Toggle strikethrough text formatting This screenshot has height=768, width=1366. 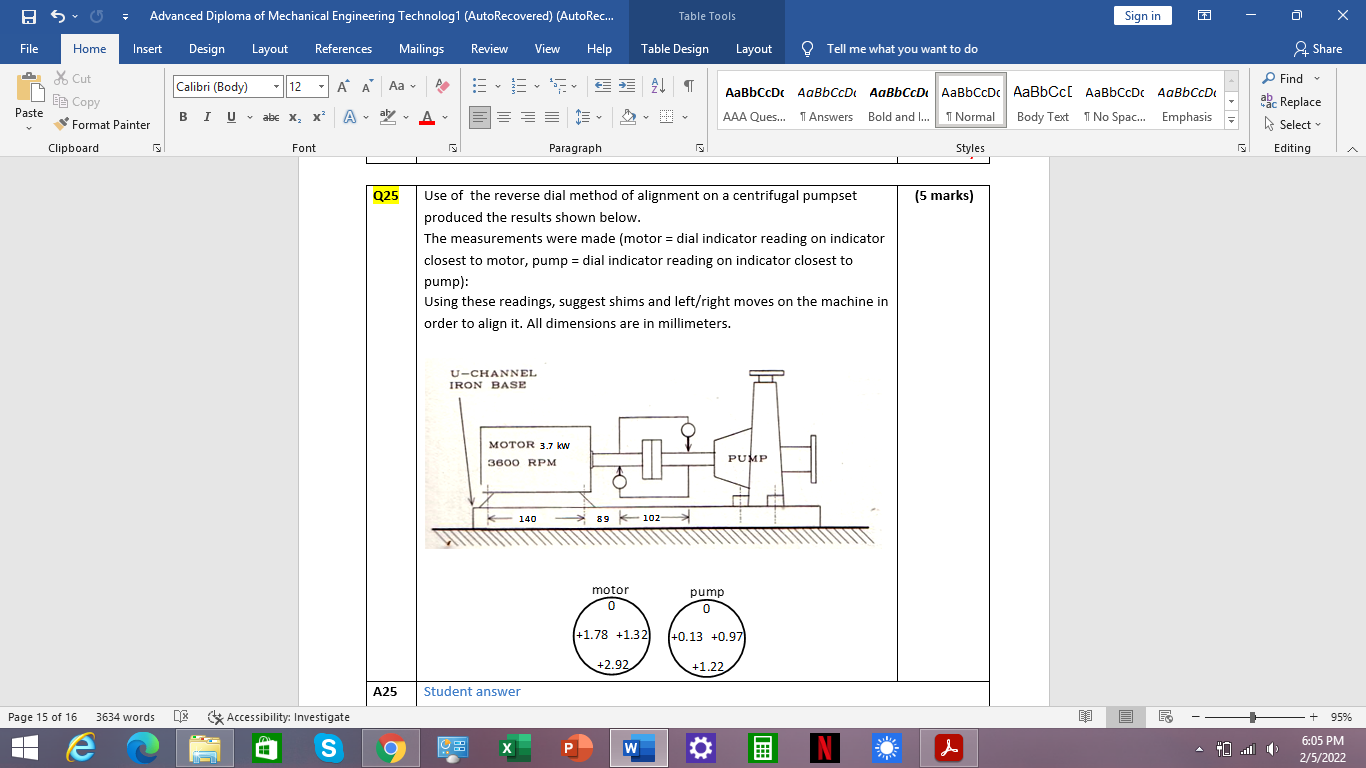[x=270, y=117]
